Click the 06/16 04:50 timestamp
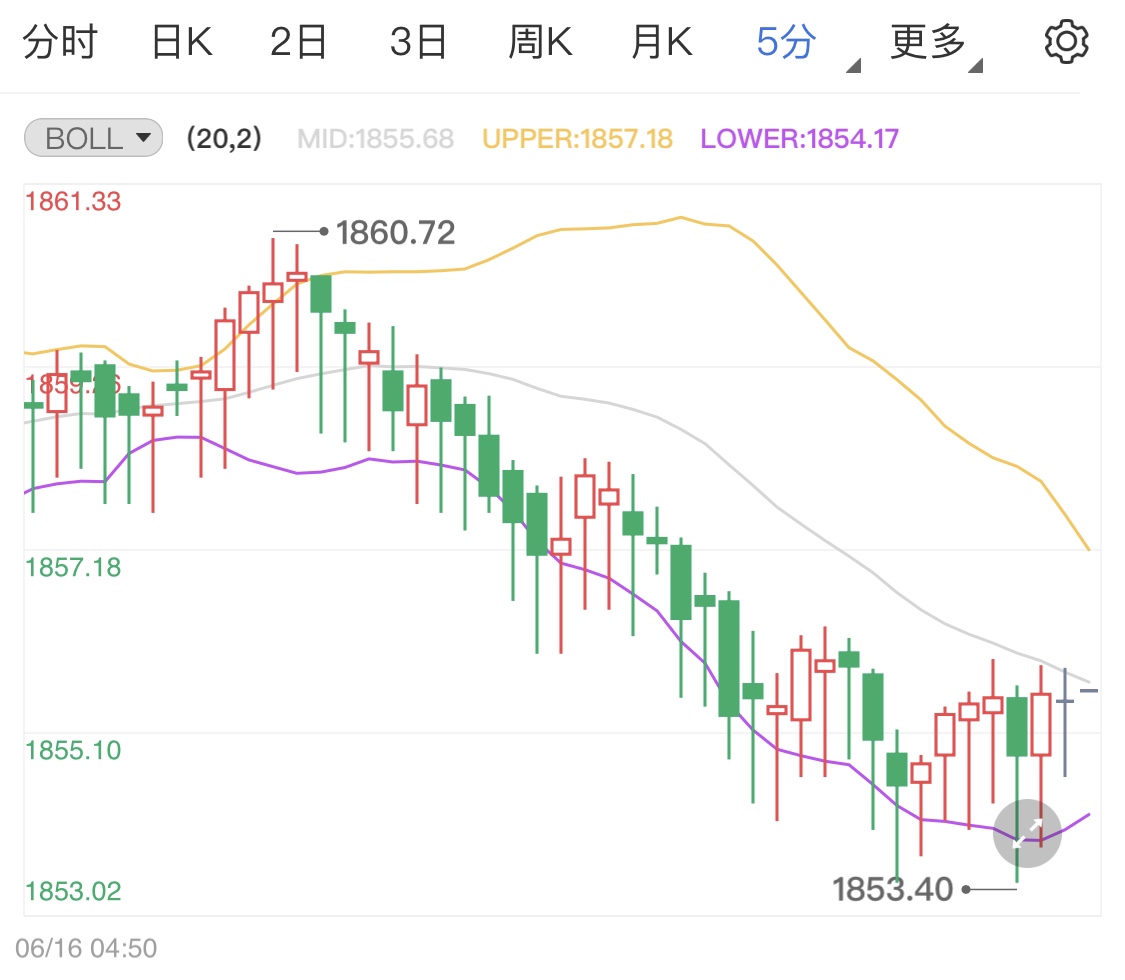The height and width of the screenshot is (980, 1125). click(86, 948)
